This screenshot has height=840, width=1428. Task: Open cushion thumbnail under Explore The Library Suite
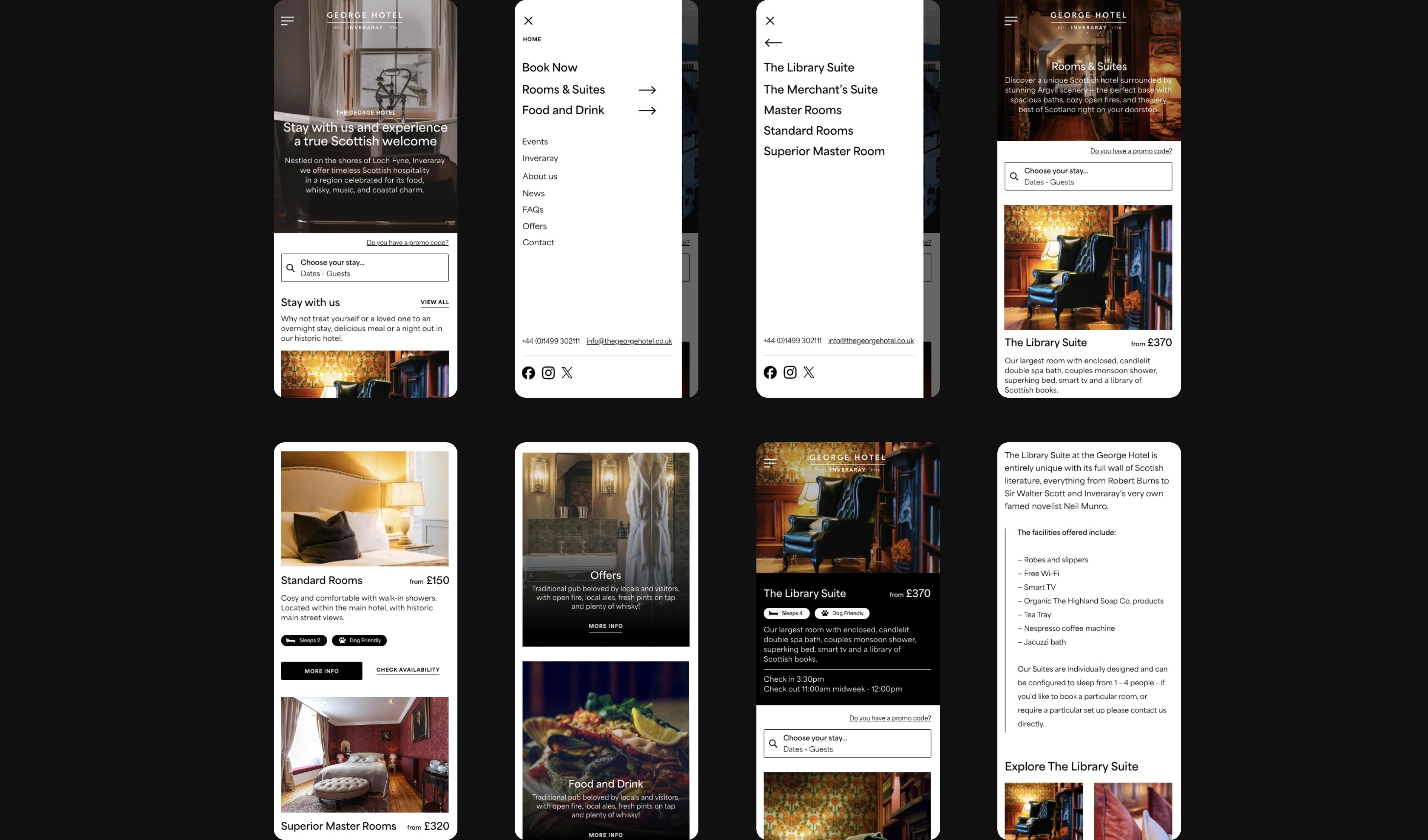pos(1133,811)
